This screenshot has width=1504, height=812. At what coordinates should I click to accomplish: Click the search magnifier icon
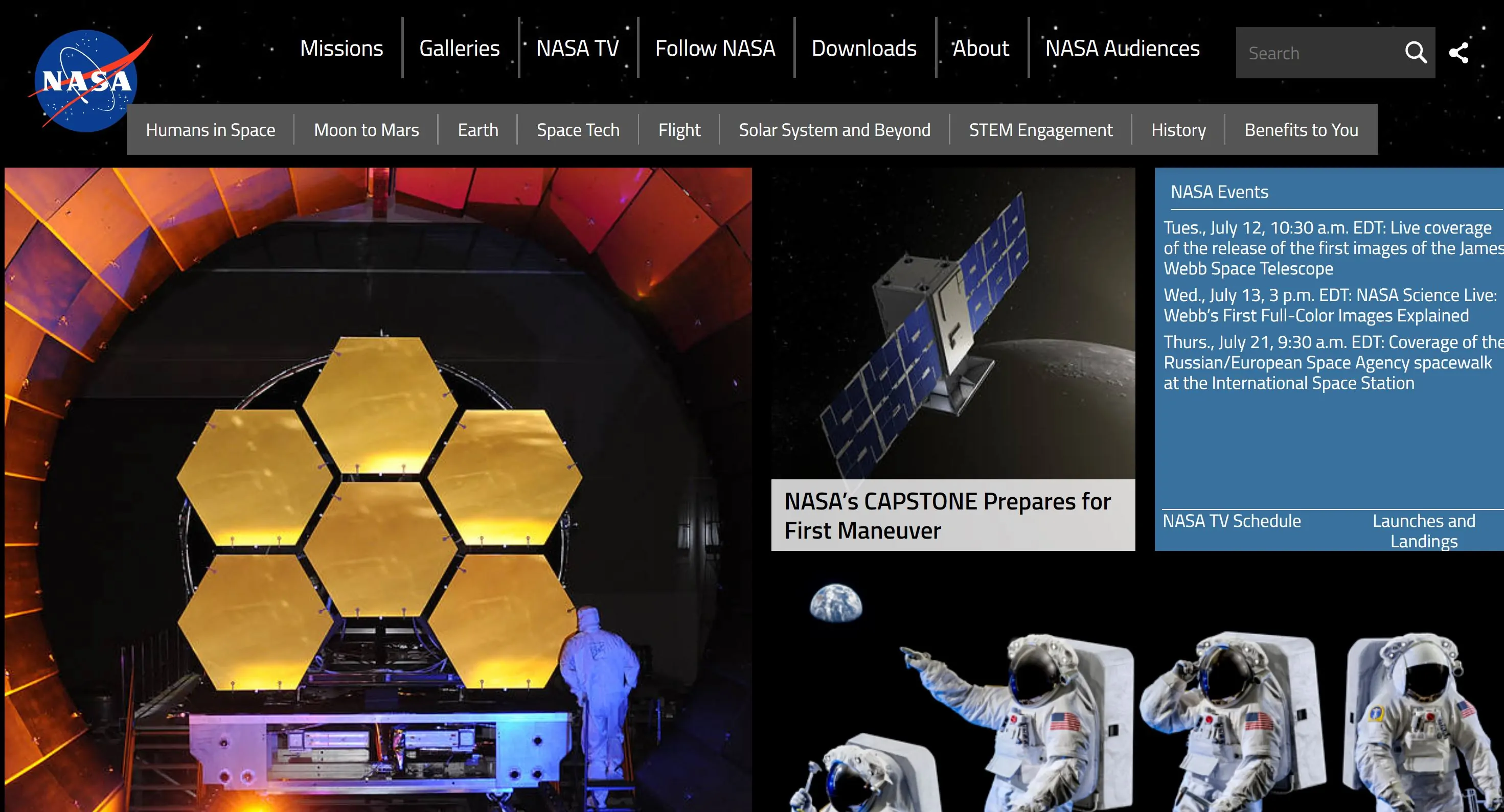(x=1415, y=53)
